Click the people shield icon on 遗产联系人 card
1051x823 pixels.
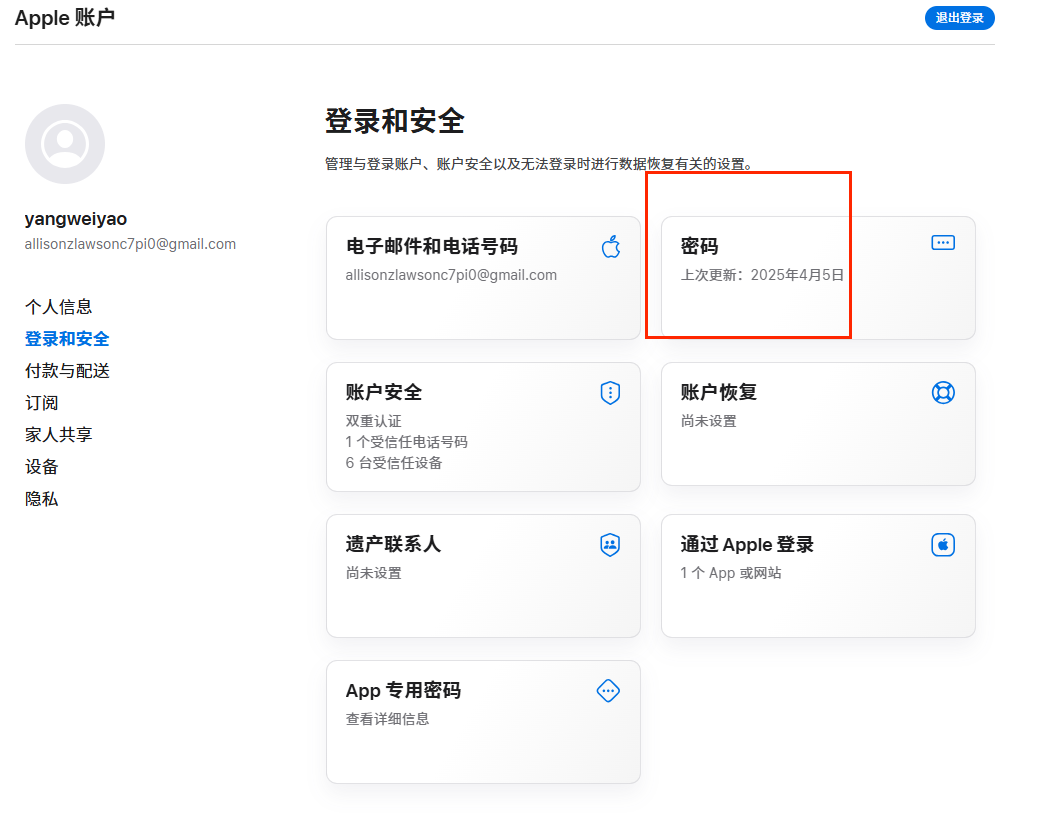click(x=610, y=545)
